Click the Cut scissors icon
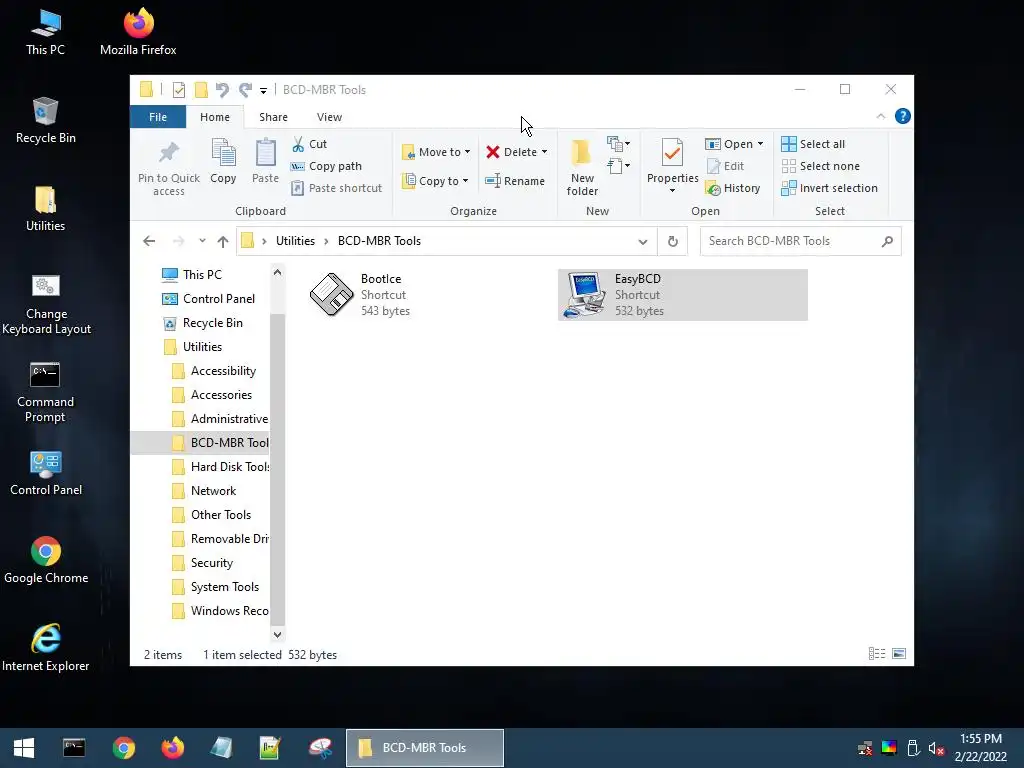1024x768 pixels. click(x=298, y=144)
